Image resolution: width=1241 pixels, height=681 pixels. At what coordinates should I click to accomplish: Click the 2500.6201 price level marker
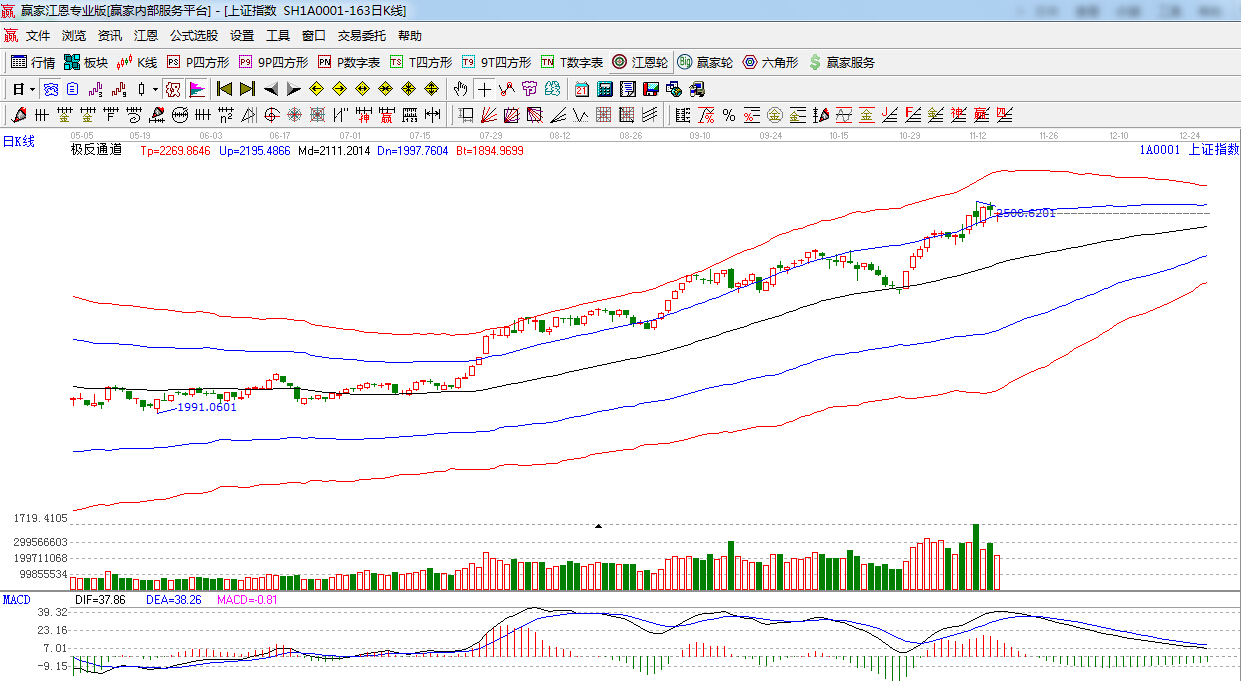click(1025, 213)
